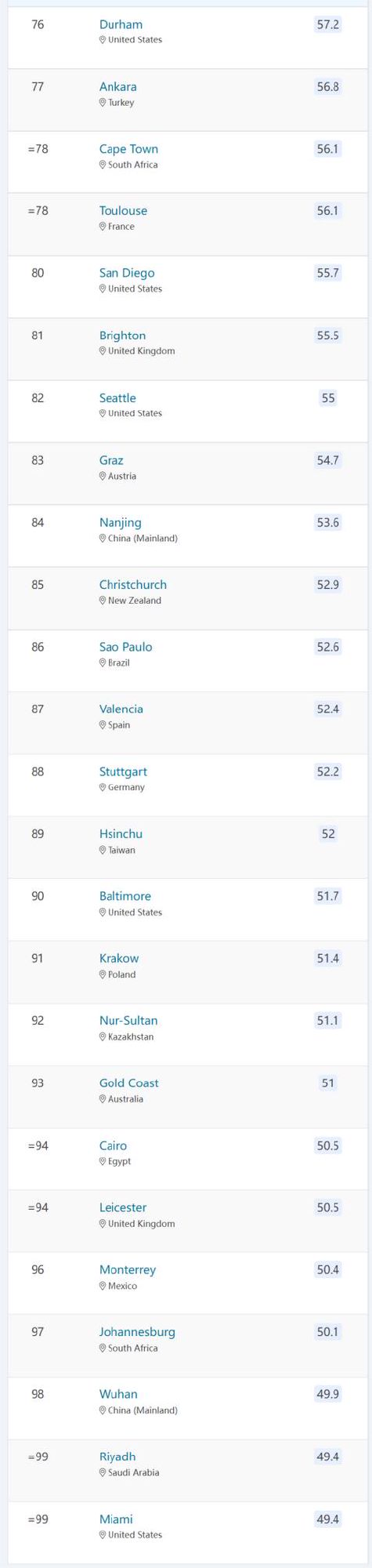Click the location pin next to Kazakhstan
Screen dimensions: 372x1568
coord(103,1037)
